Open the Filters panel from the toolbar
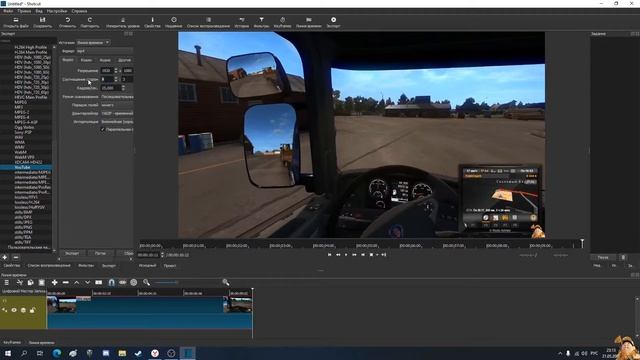This screenshot has width=640, height=360. 261,22
